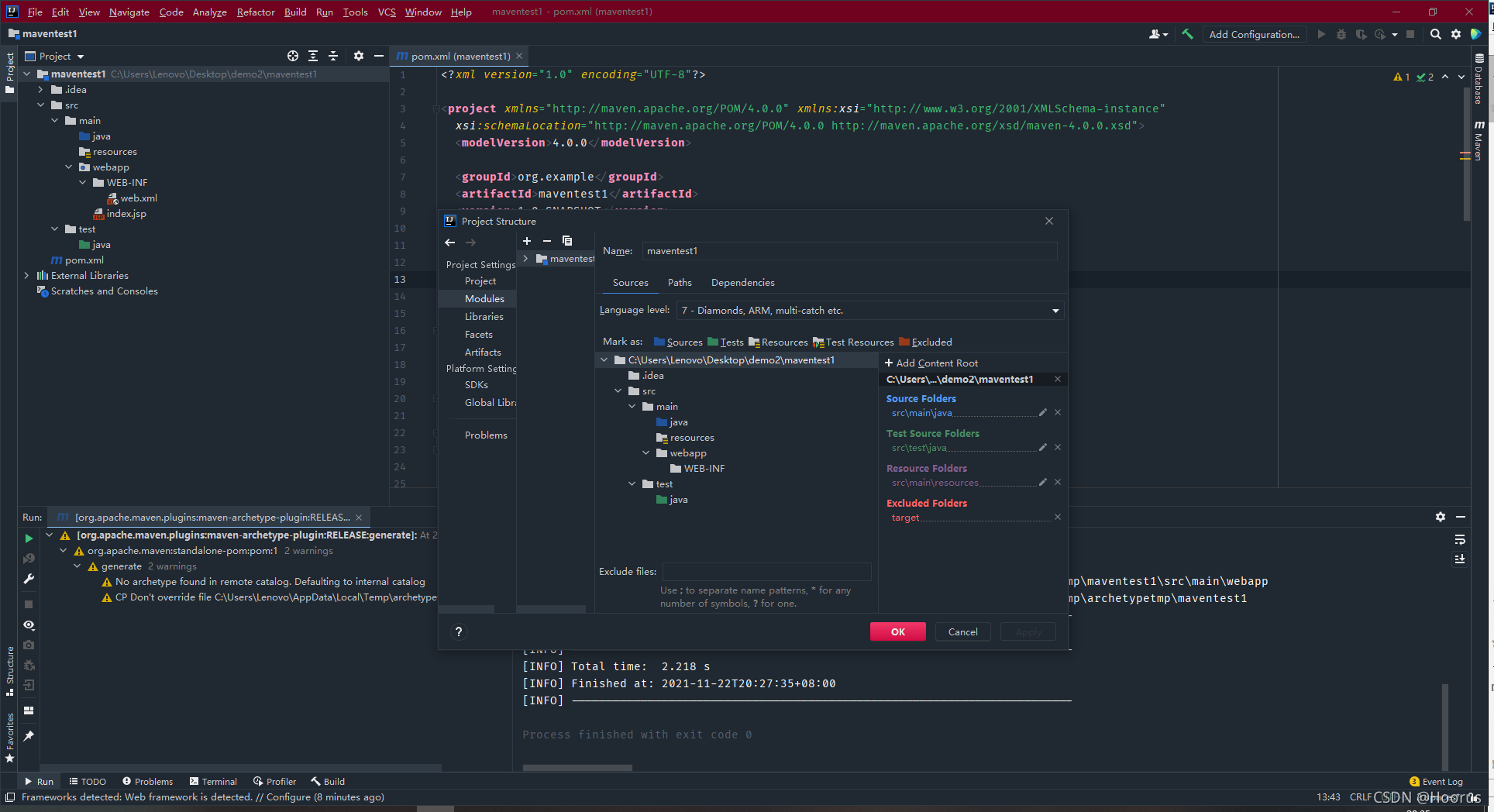1494x812 pixels.
Task: Copy the selected module icon
Action: coord(567,241)
